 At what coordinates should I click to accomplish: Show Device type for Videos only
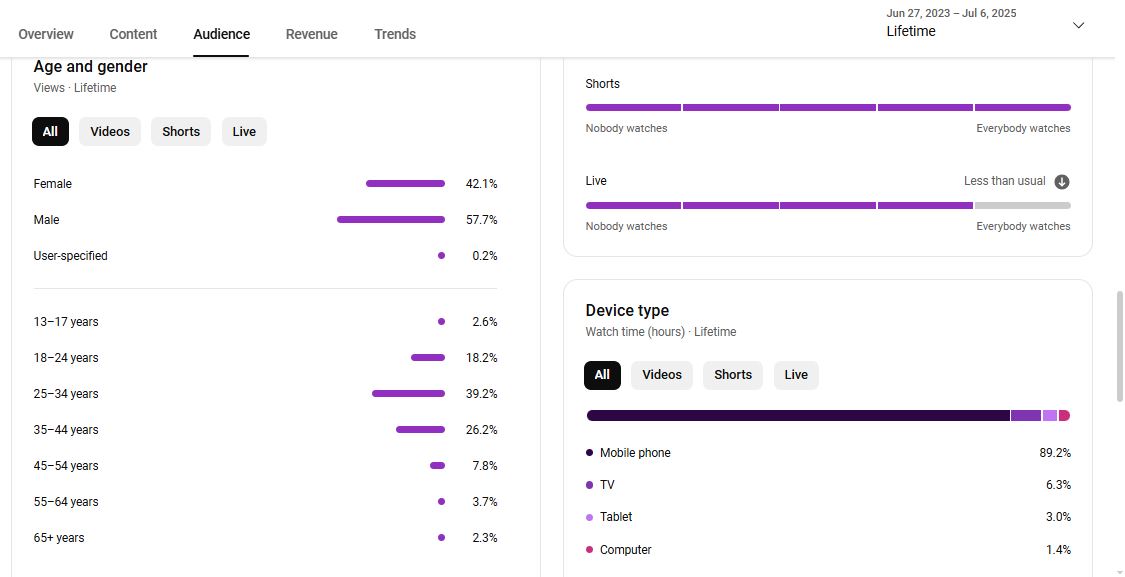tap(661, 375)
